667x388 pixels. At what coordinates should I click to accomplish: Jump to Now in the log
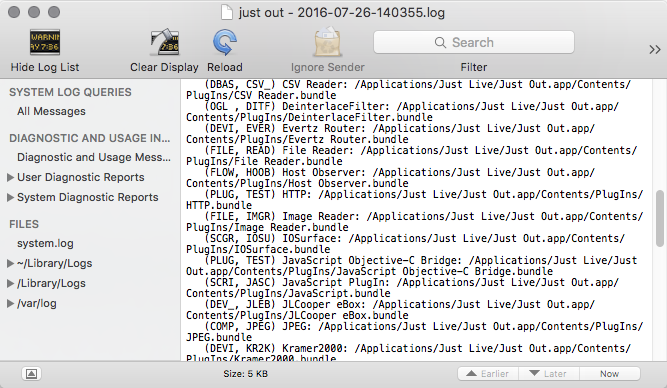(x=610, y=374)
